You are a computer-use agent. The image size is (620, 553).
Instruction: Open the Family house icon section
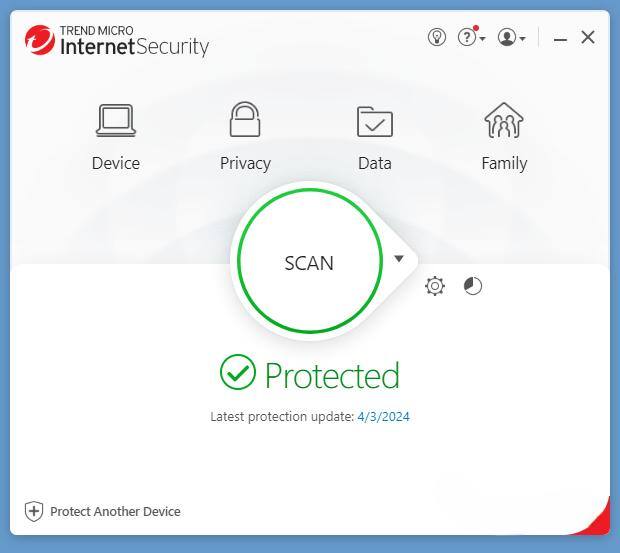click(504, 121)
